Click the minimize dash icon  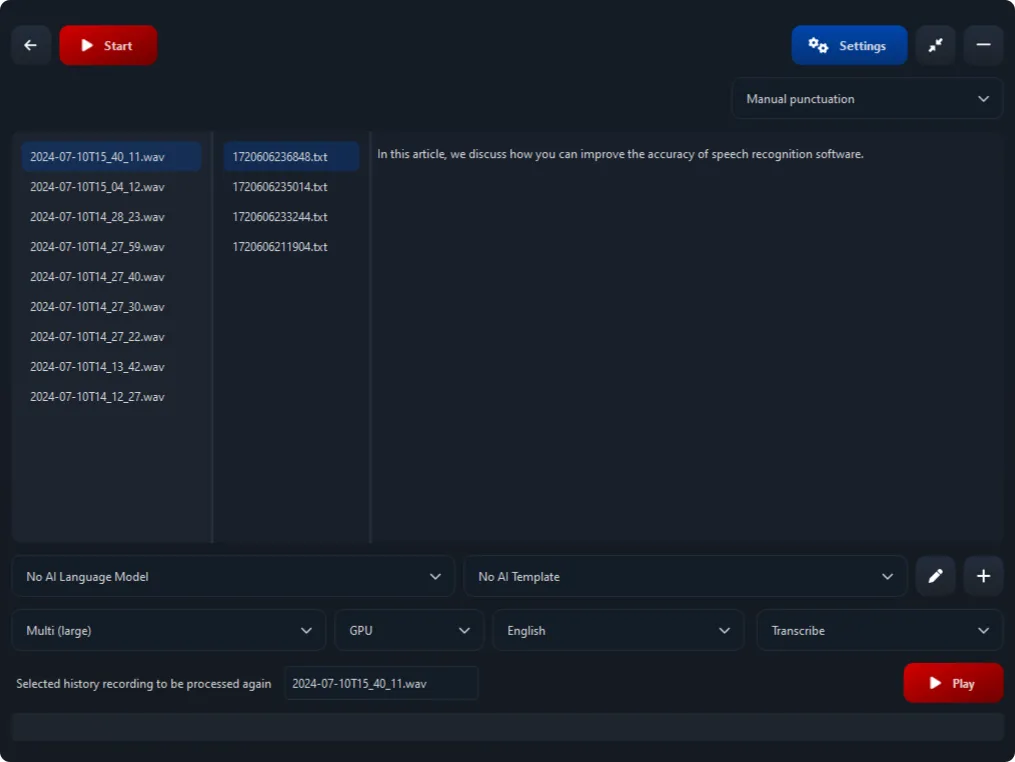point(983,45)
